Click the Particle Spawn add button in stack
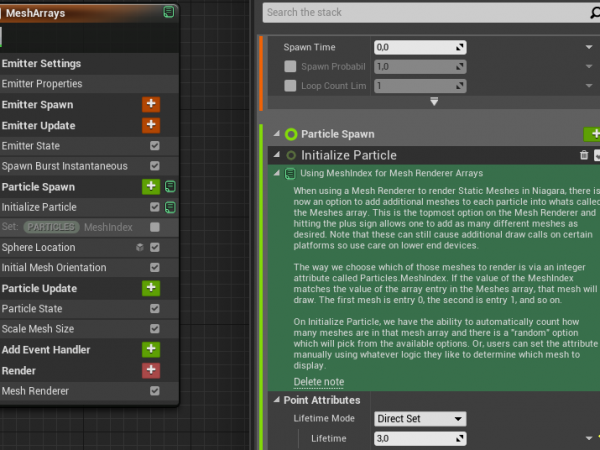Image resolution: width=600 pixels, height=450 pixels. [x=590, y=134]
